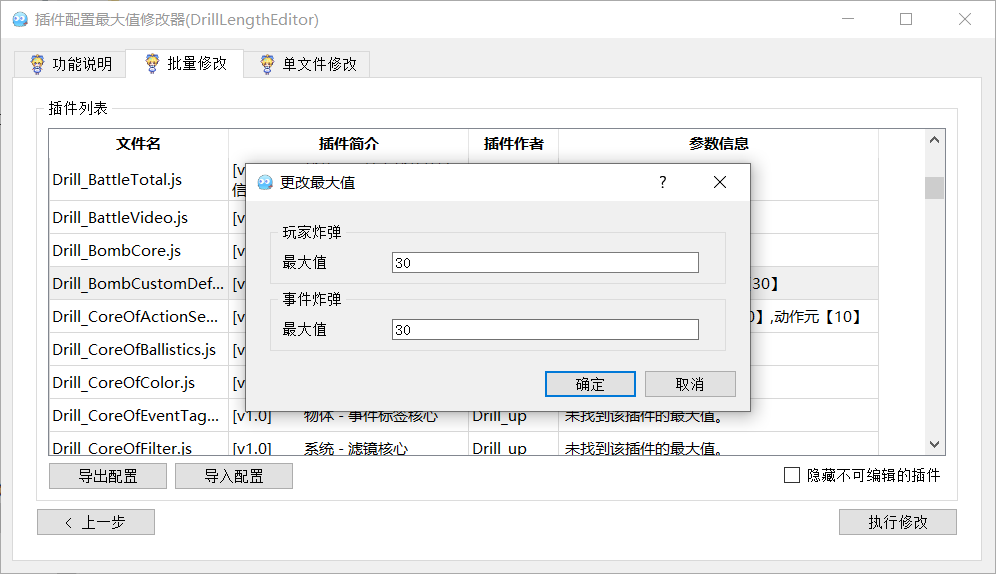Enable 隐藏不可编辑的插件 checkbox
Screen dimensions: 996x574
792,475
